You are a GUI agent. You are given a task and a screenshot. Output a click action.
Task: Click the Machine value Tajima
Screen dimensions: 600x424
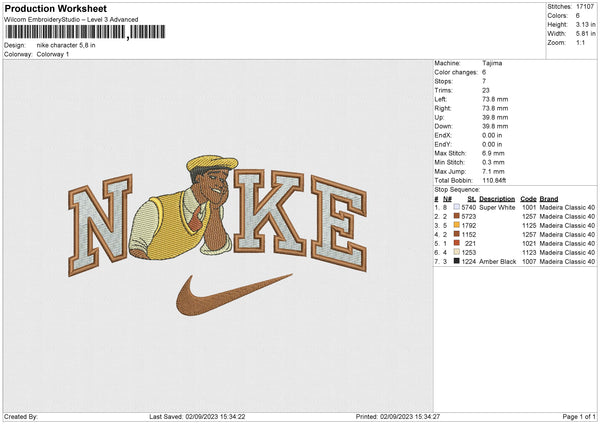click(492, 63)
